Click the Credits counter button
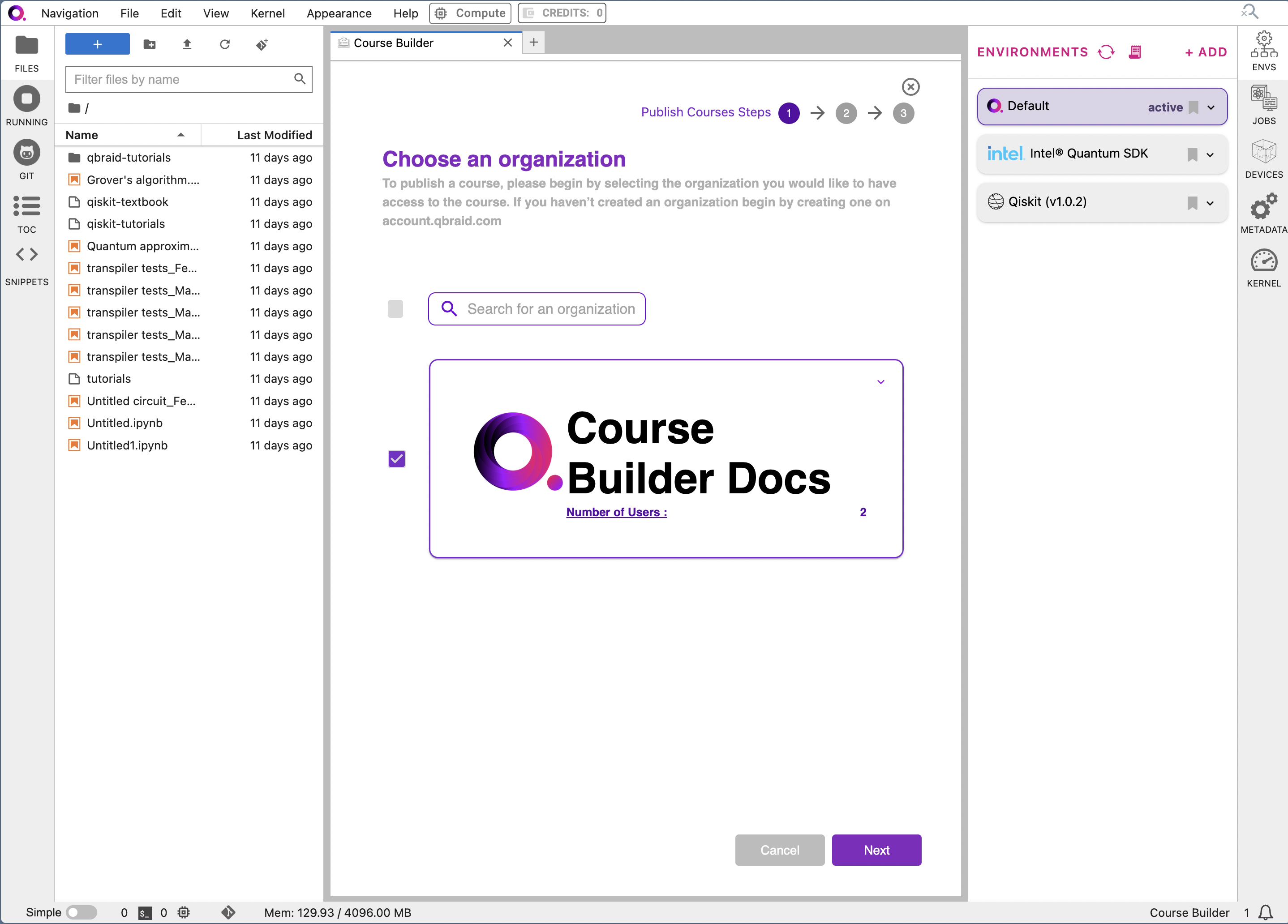 (x=562, y=13)
